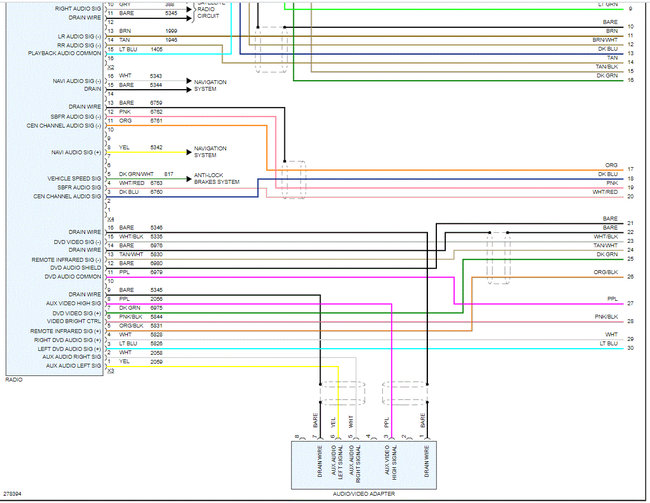Click the X2 connector label
This screenshot has height=503, width=650.
(x=111, y=67)
